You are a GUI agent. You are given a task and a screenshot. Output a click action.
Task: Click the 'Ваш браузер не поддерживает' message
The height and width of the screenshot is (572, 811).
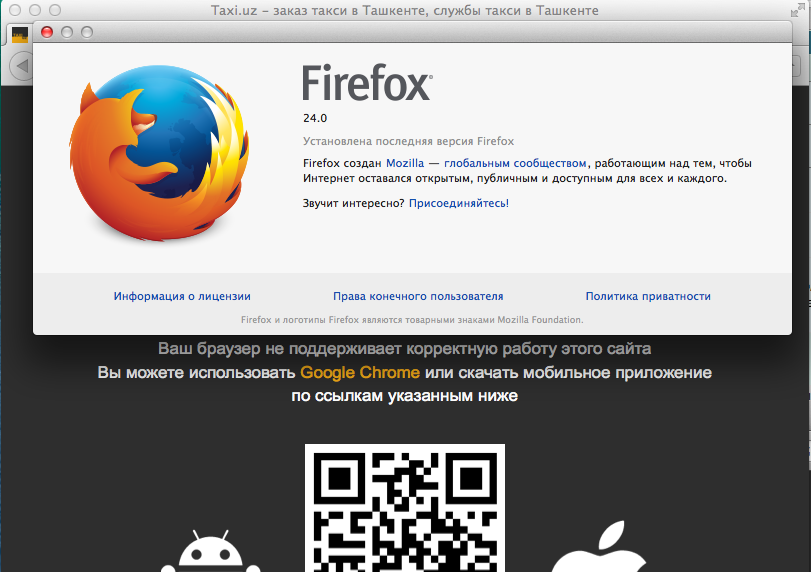(x=404, y=349)
